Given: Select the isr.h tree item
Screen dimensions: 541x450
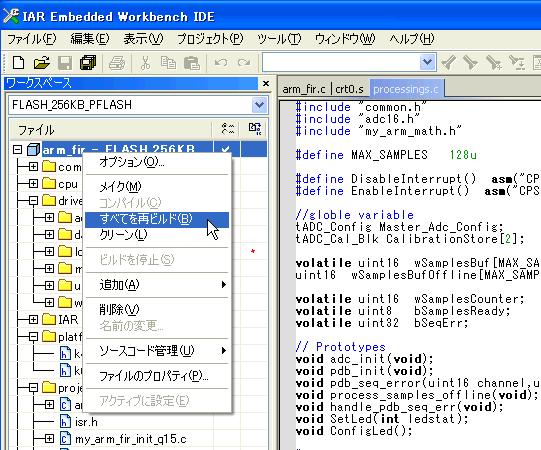Looking at the screenshot, I should pyautogui.click(x=86, y=422).
